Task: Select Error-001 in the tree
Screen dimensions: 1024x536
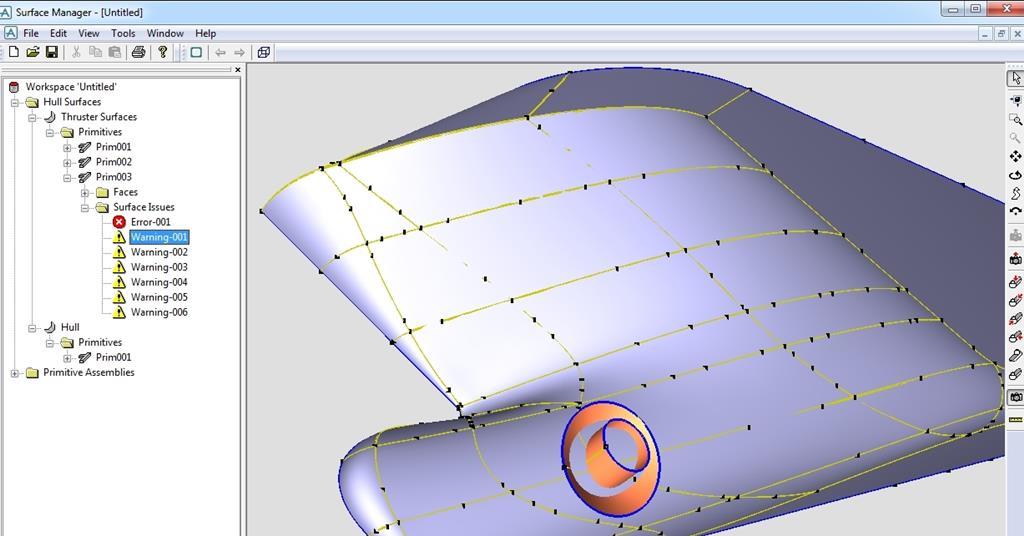Action: coord(150,222)
